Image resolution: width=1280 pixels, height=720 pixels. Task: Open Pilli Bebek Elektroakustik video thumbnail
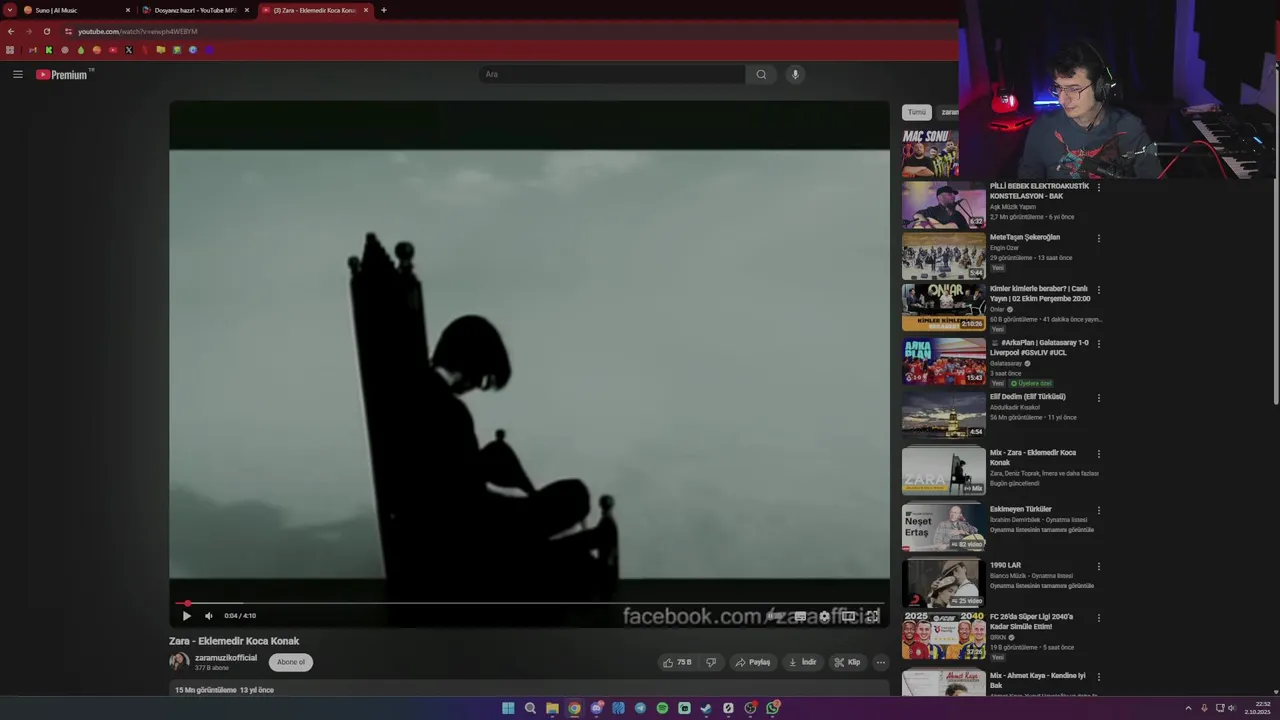(x=944, y=204)
